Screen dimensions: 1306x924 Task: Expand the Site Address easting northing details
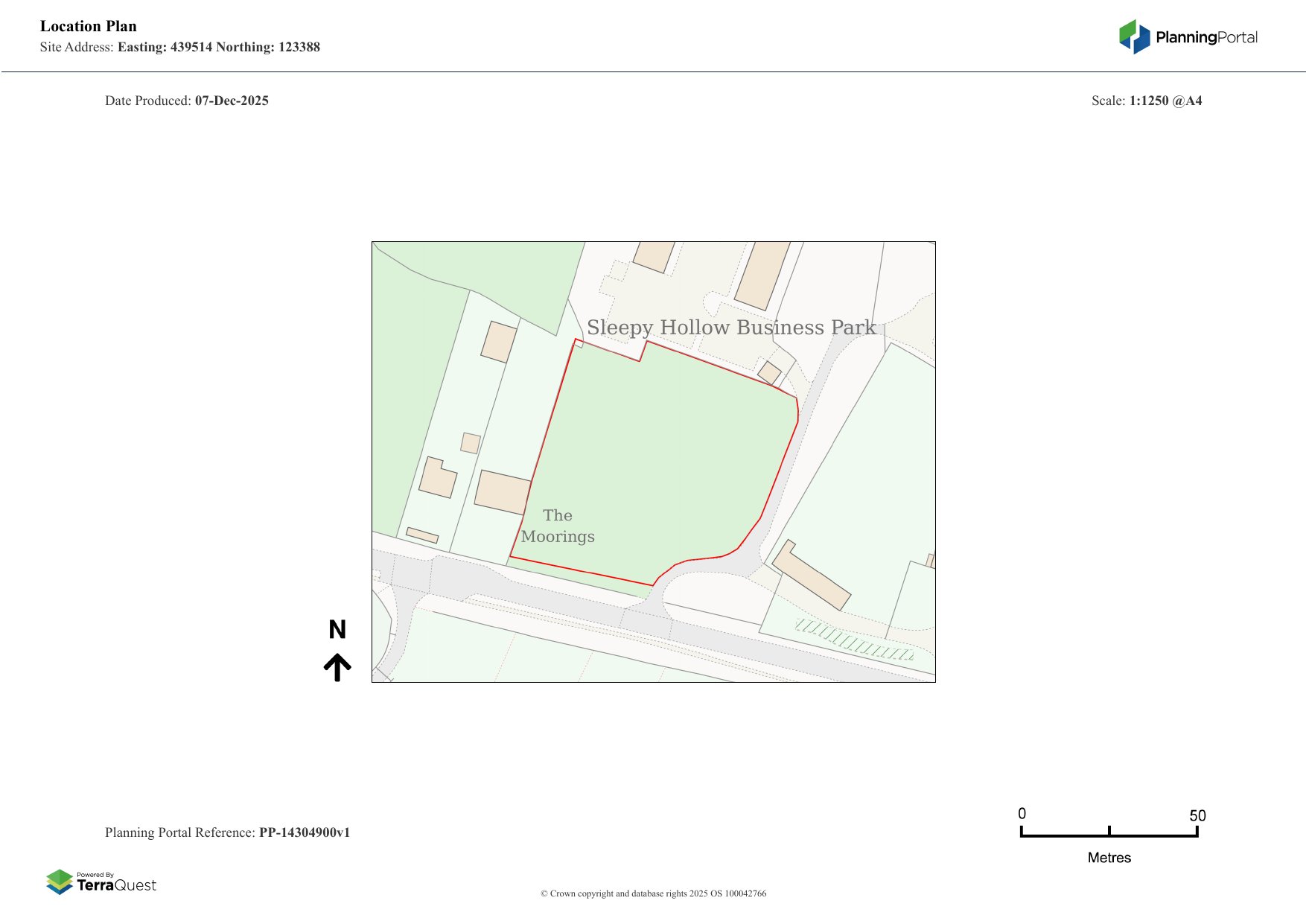181,46
